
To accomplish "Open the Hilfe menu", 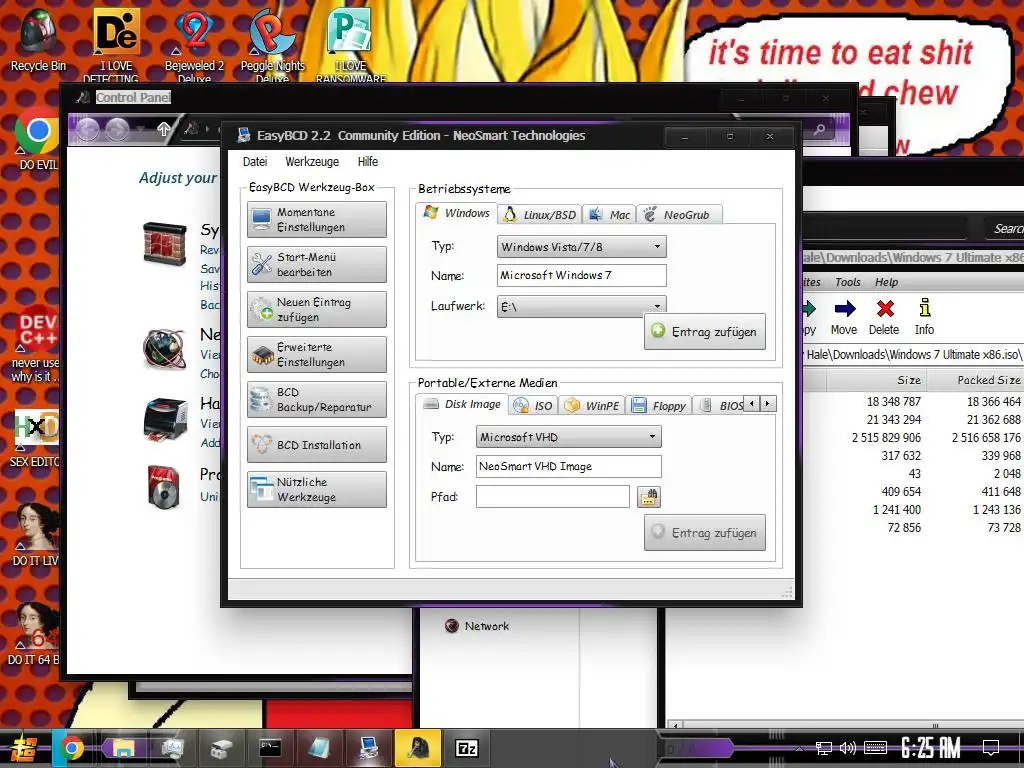I will [x=368, y=161].
